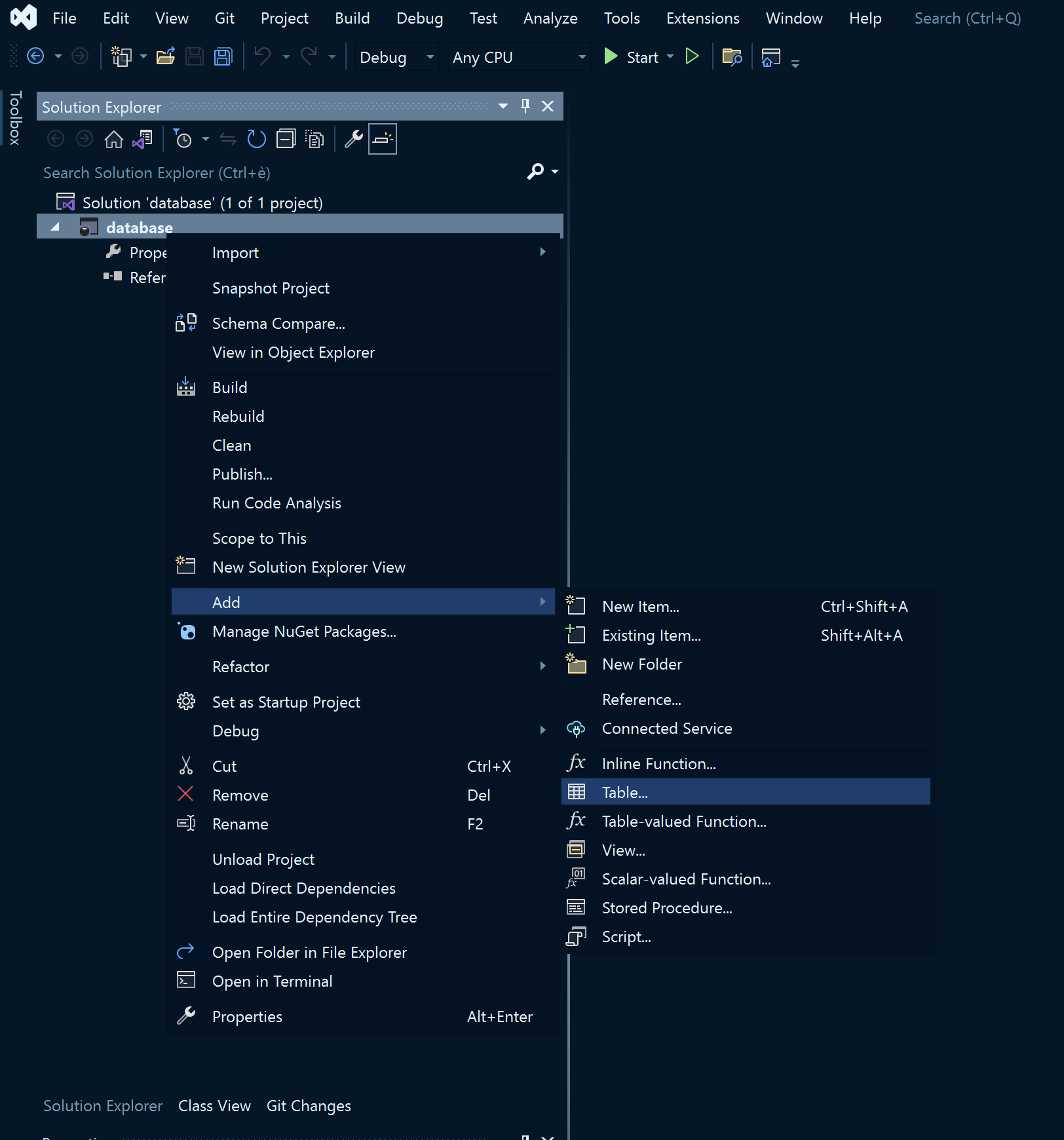The width and height of the screenshot is (1064, 1140).
Task: Toggle Preview Selected Items button
Action: tap(383, 140)
